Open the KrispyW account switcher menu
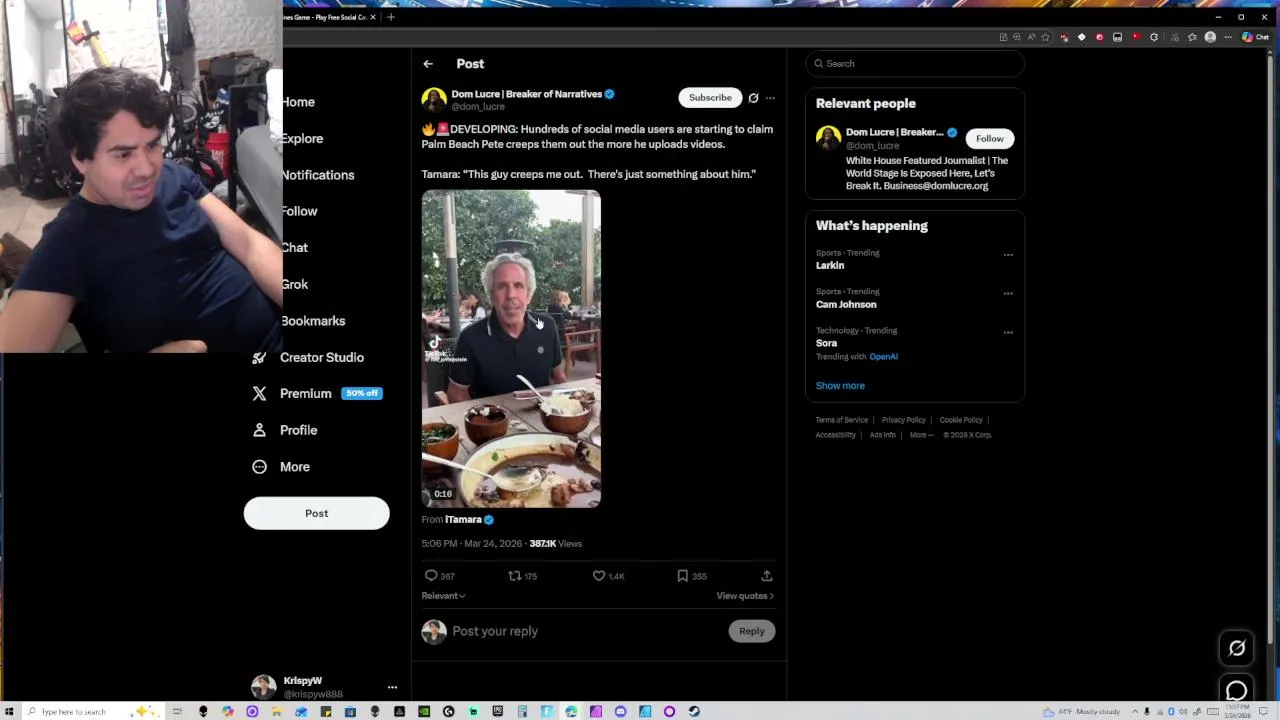1280x720 pixels. (392, 688)
